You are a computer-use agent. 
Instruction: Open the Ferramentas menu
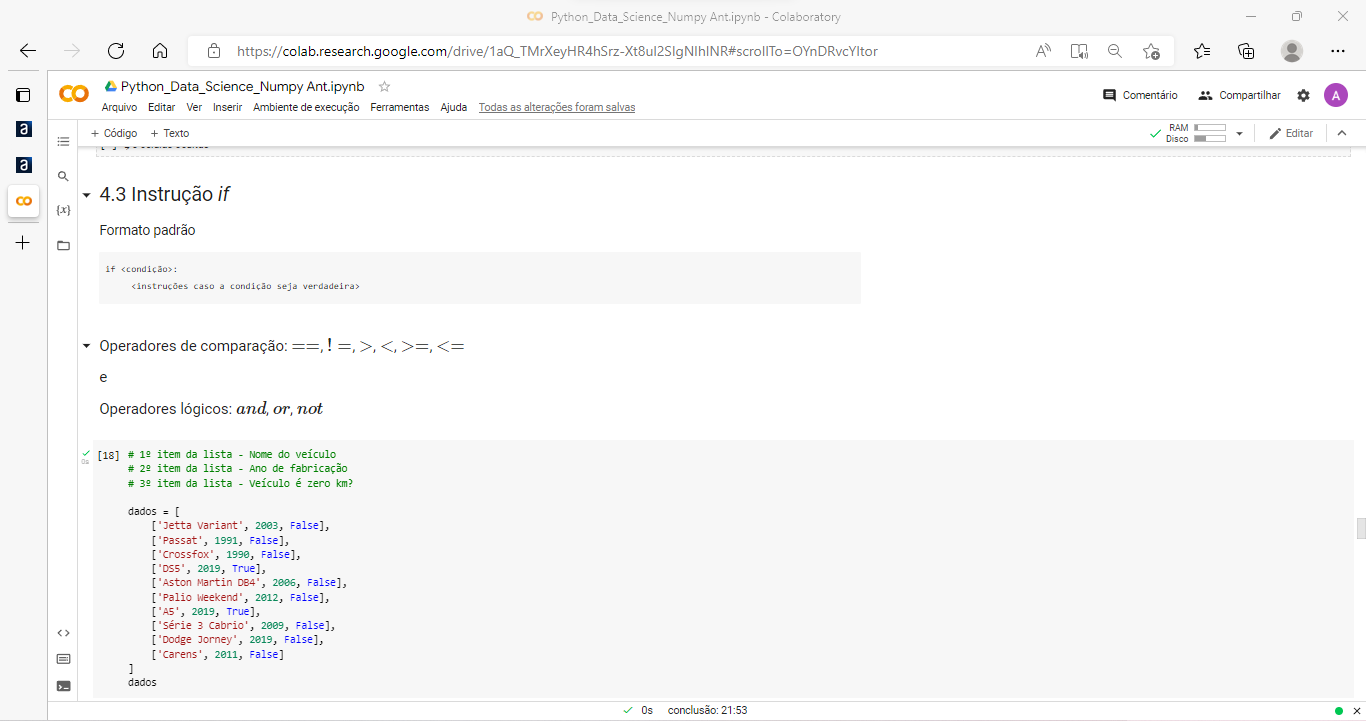pyautogui.click(x=400, y=107)
